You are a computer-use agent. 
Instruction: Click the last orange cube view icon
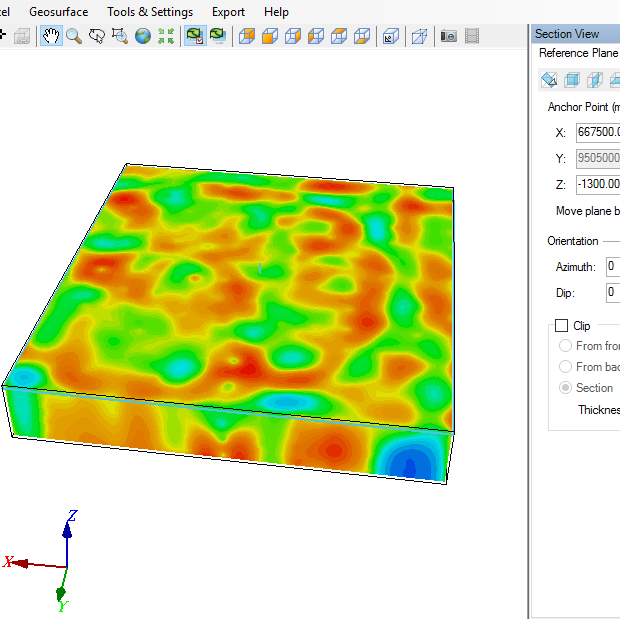[x=362, y=36]
